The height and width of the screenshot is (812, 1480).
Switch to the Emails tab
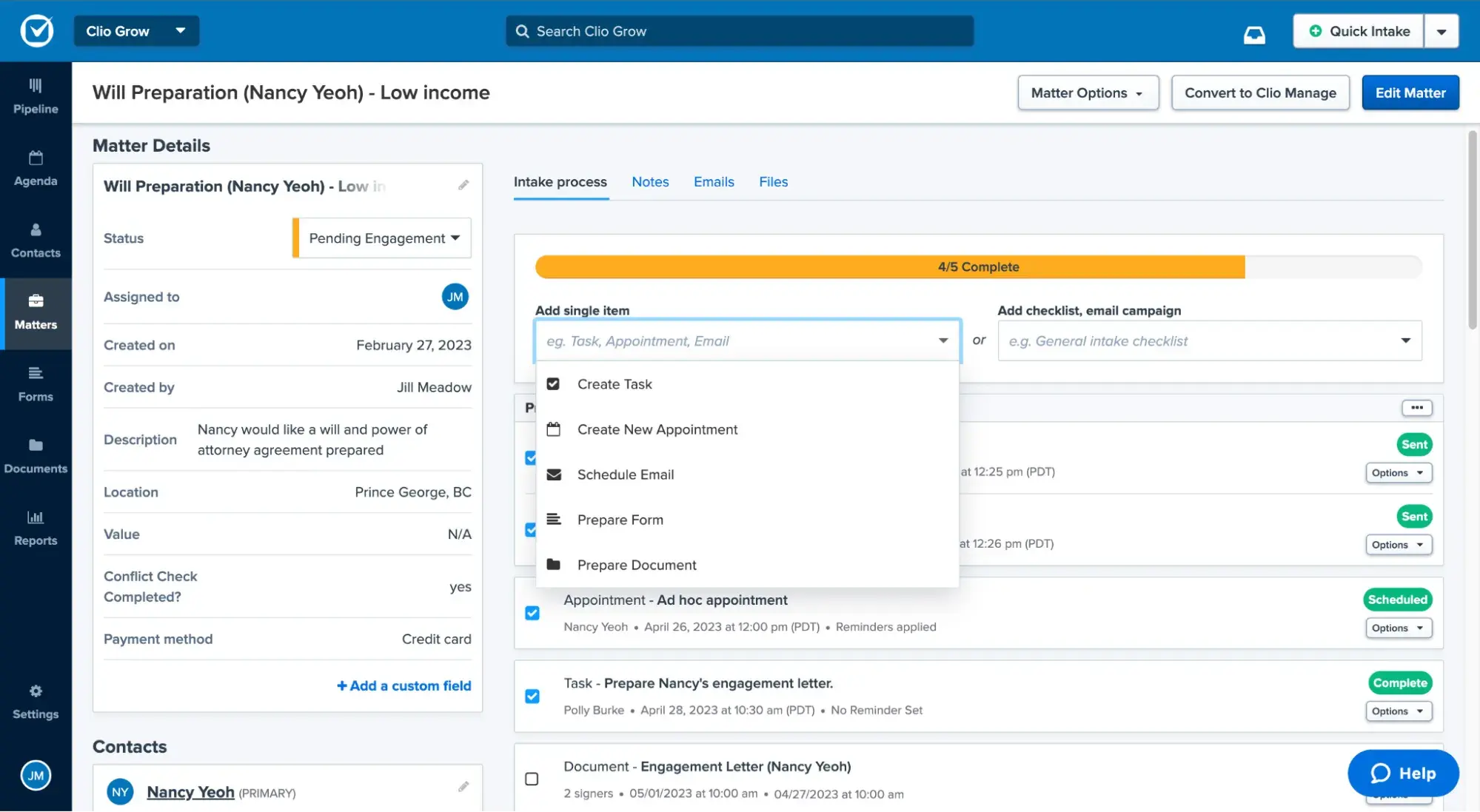coord(713,181)
